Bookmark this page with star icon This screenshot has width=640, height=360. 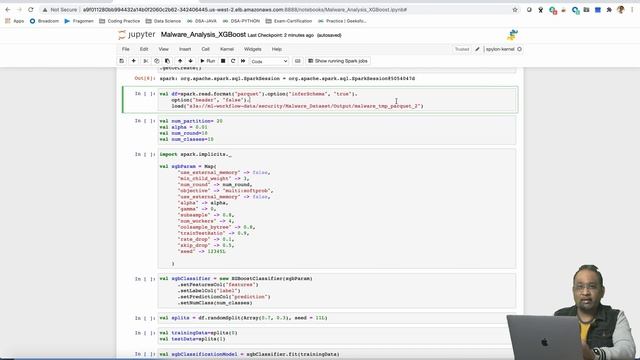pos(515,9)
